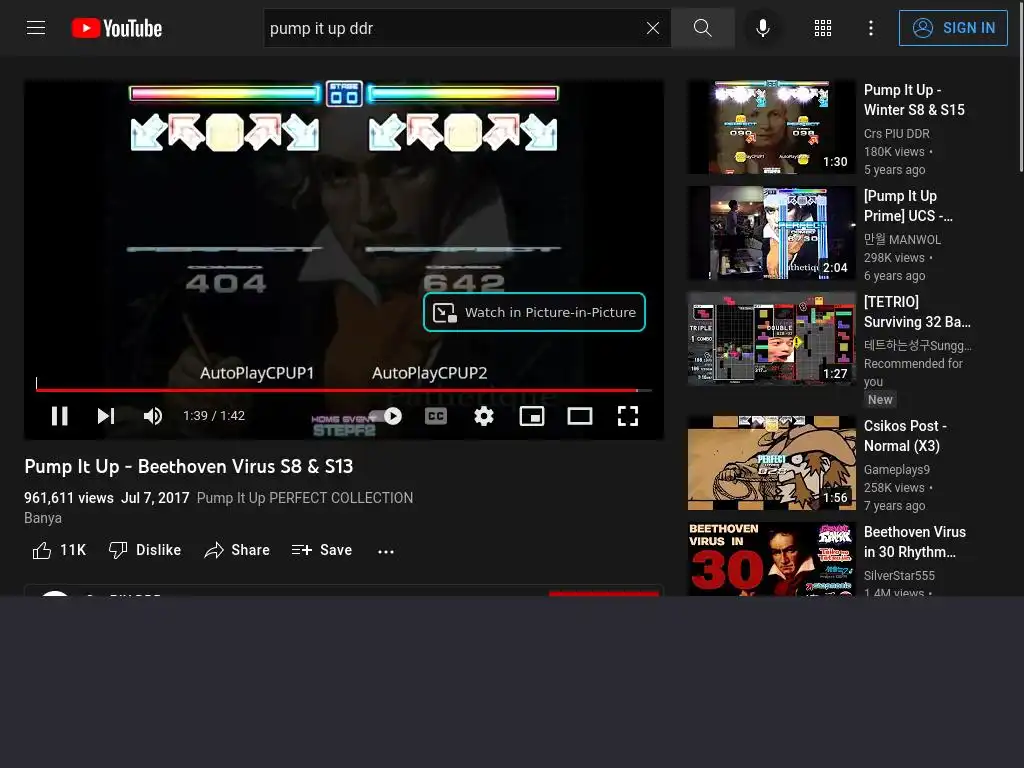Viewport: 1024px width, 768px height.
Task: Share this video
Action: pos(236,551)
